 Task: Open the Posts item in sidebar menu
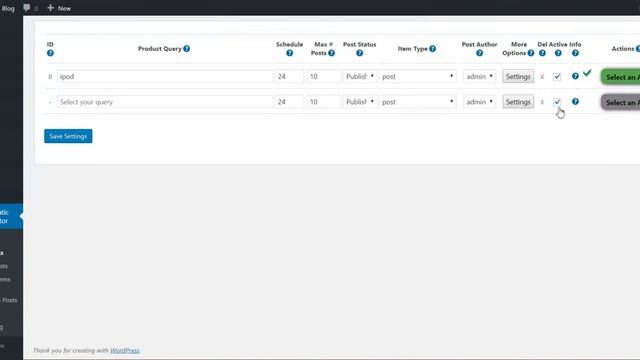pos(9,300)
